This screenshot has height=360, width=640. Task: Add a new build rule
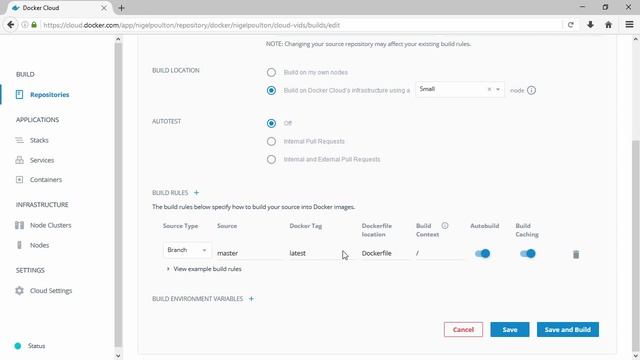196,193
